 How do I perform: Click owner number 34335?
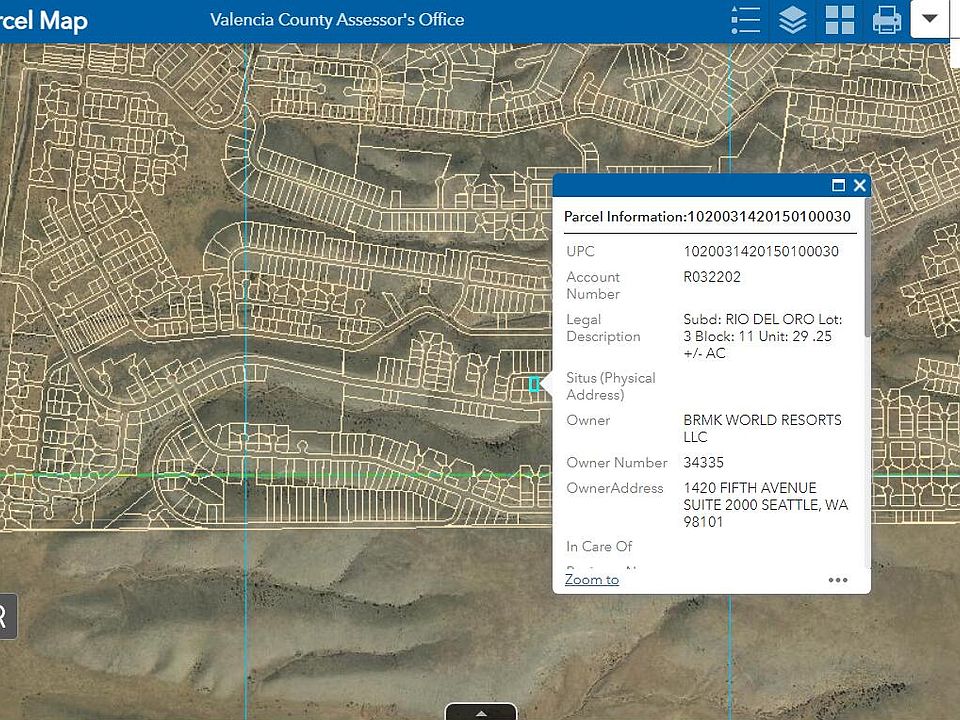[703, 462]
